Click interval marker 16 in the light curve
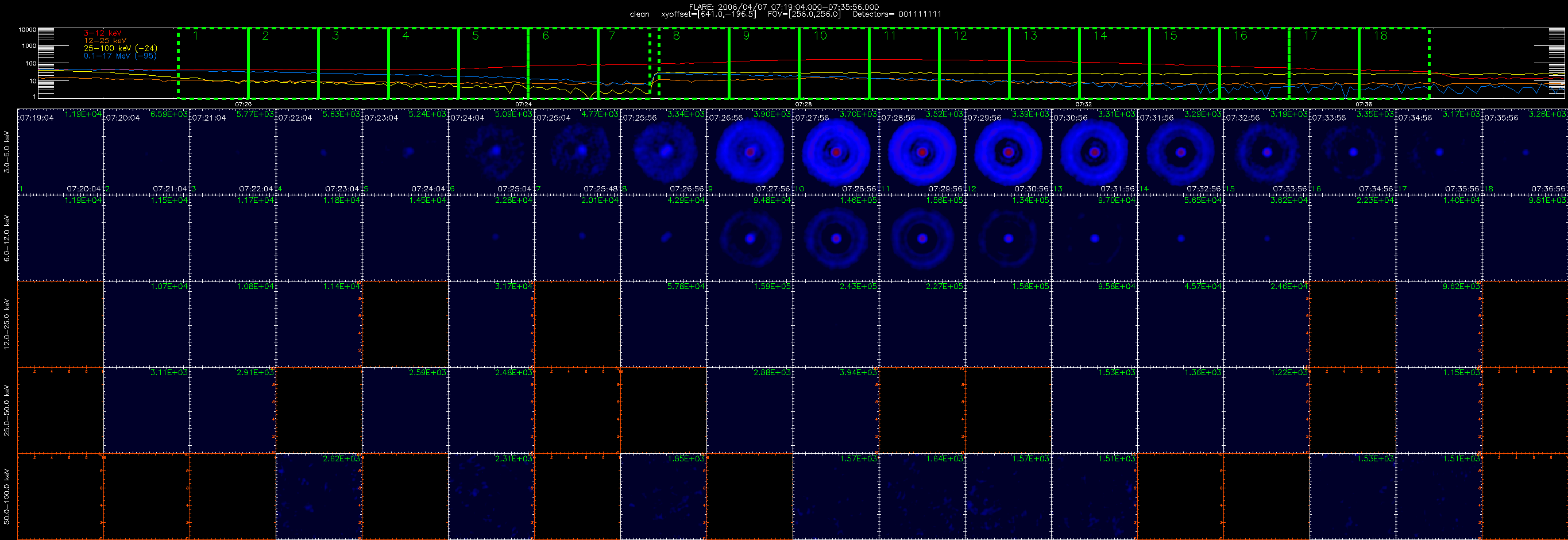The width and height of the screenshot is (1568, 540). pos(1241,36)
